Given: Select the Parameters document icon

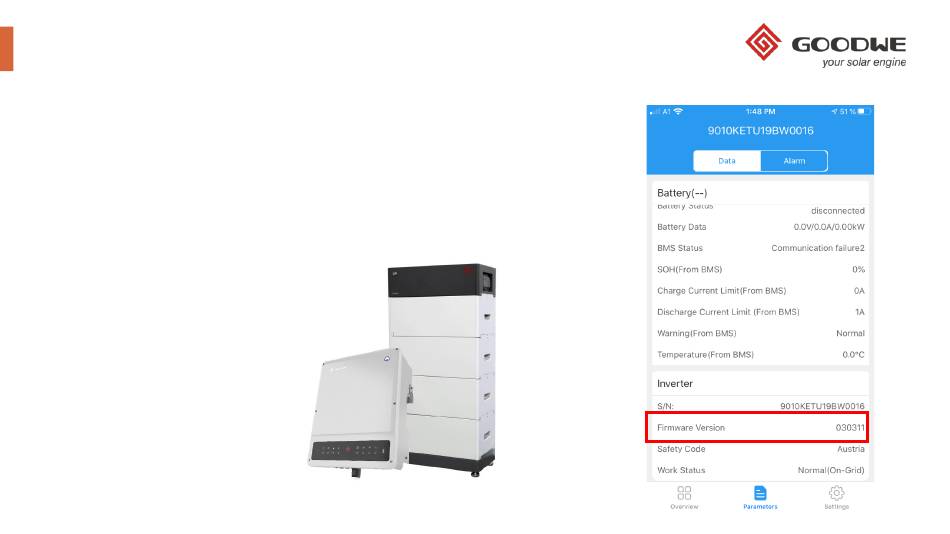Looking at the screenshot, I should (760, 493).
